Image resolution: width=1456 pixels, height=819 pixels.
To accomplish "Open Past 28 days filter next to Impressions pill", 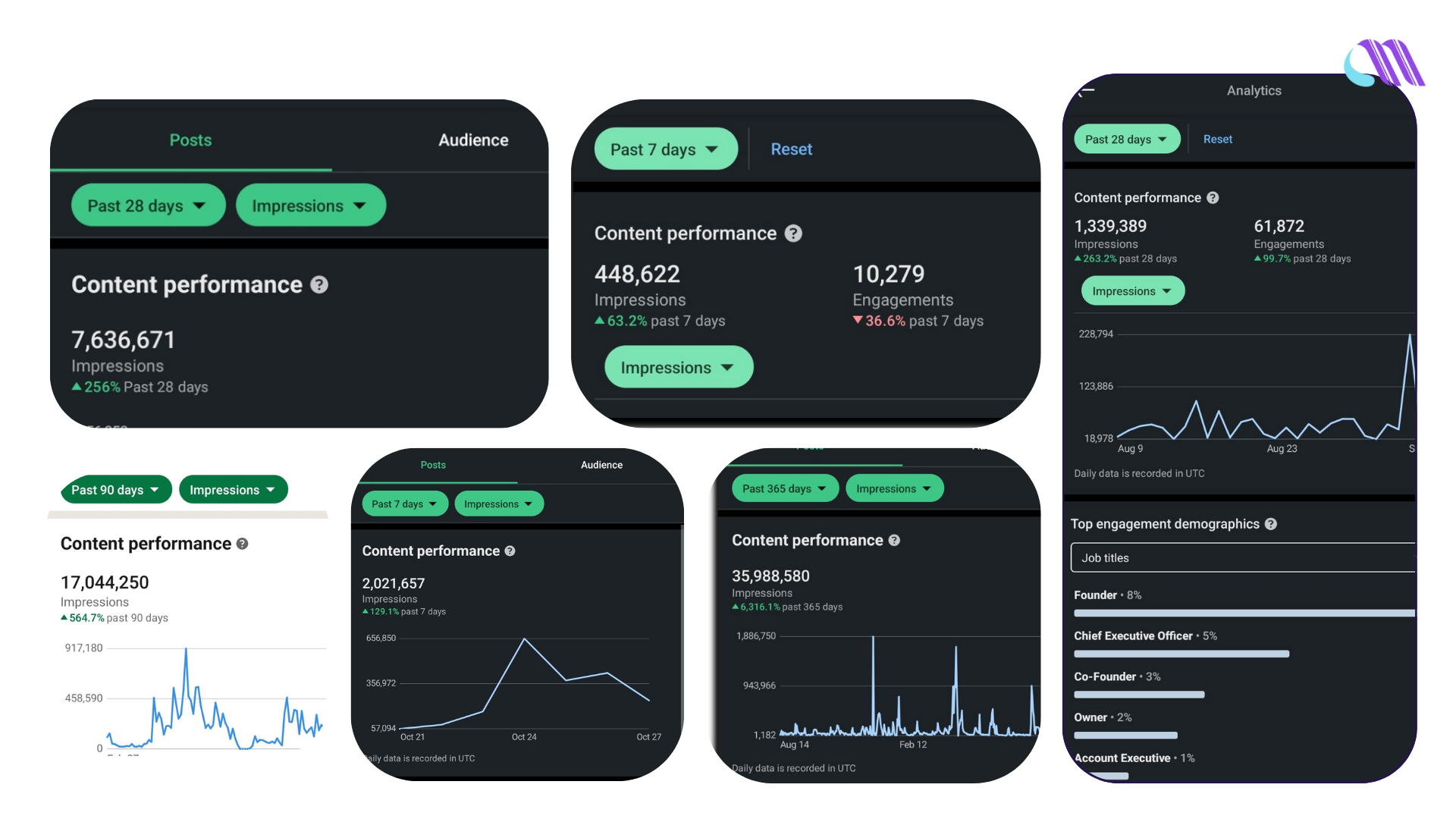I will pos(148,206).
